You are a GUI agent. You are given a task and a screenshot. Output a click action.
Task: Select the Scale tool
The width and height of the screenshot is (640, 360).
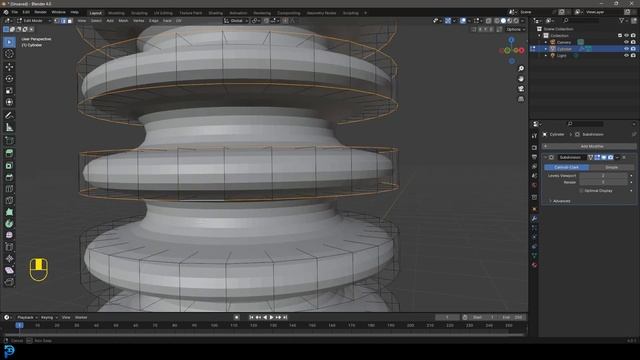point(9,91)
